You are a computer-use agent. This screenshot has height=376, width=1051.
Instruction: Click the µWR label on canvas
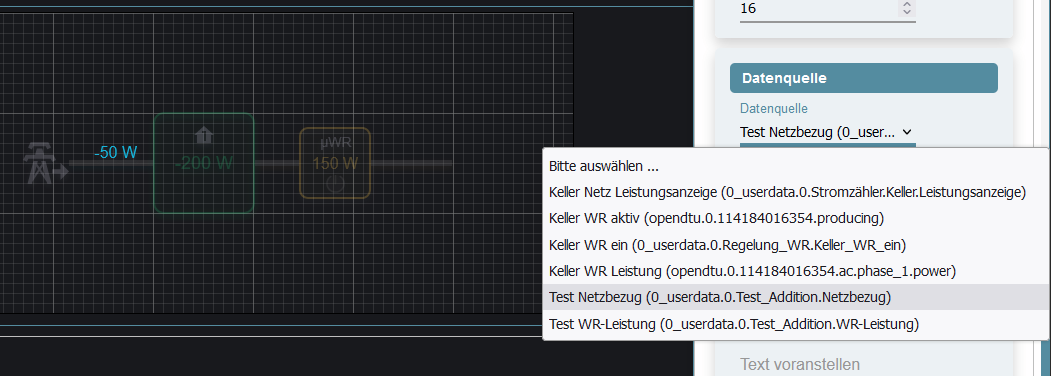[x=336, y=142]
